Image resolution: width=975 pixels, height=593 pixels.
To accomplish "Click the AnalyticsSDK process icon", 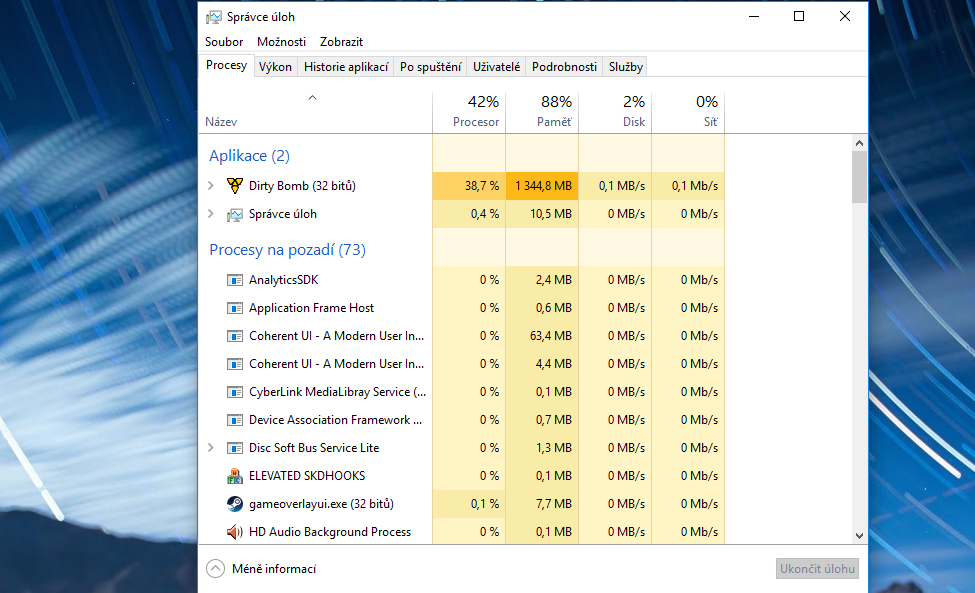I will (x=234, y=280).
